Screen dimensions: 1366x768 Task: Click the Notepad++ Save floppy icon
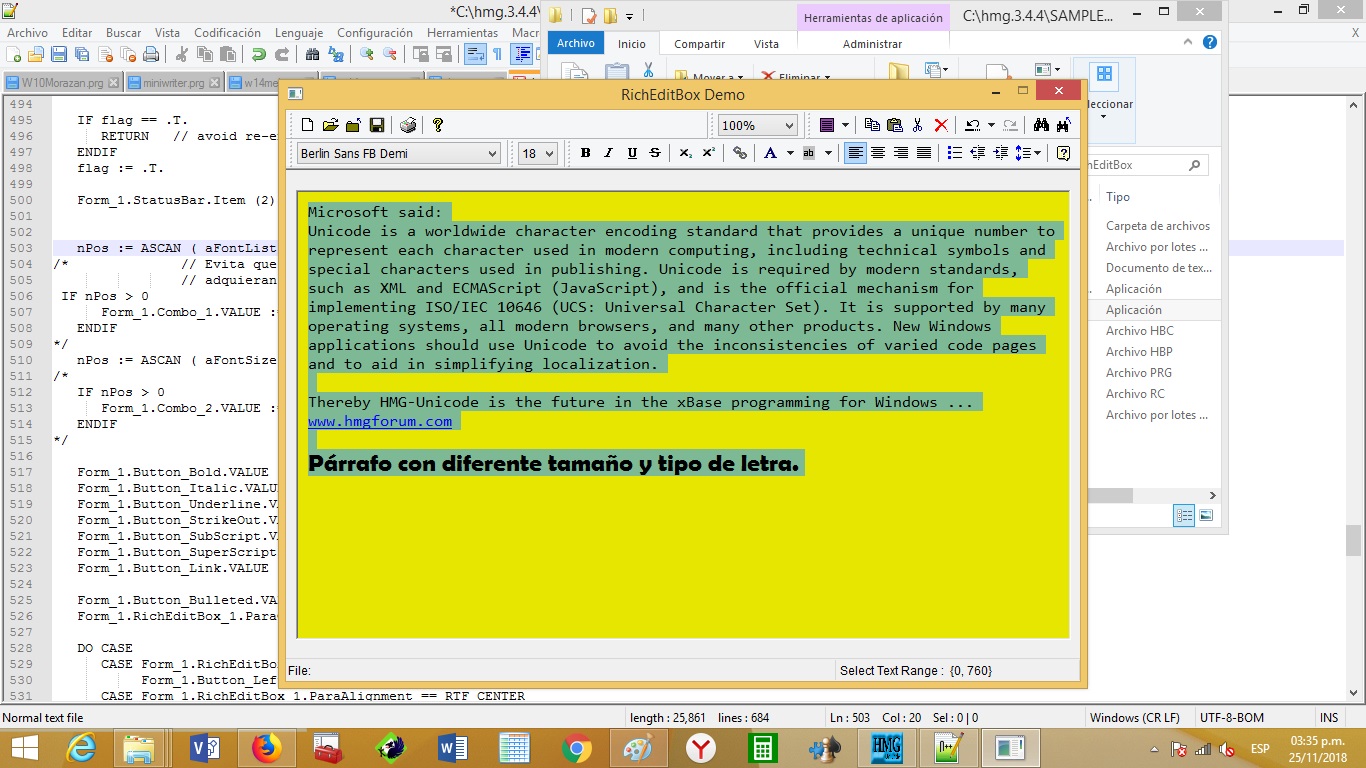point(59,55)
